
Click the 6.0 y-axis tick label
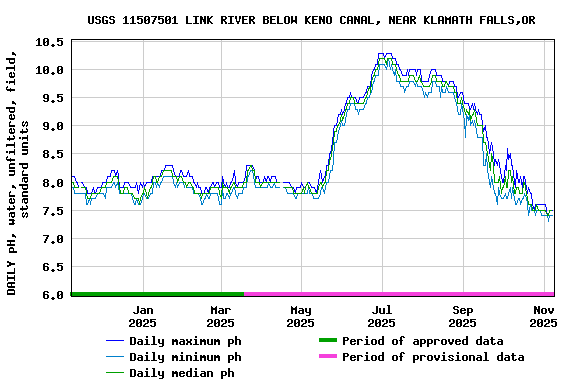pyautogui.click(x=53, y=295)
